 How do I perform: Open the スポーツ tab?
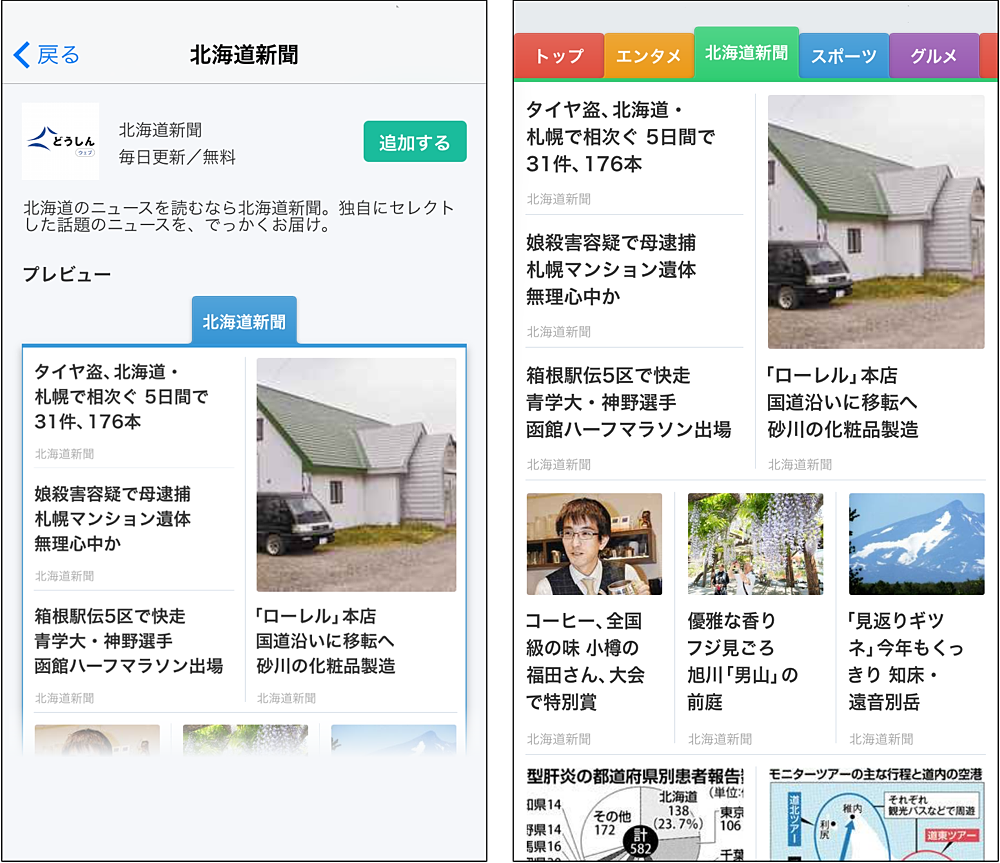click(844, 56)
